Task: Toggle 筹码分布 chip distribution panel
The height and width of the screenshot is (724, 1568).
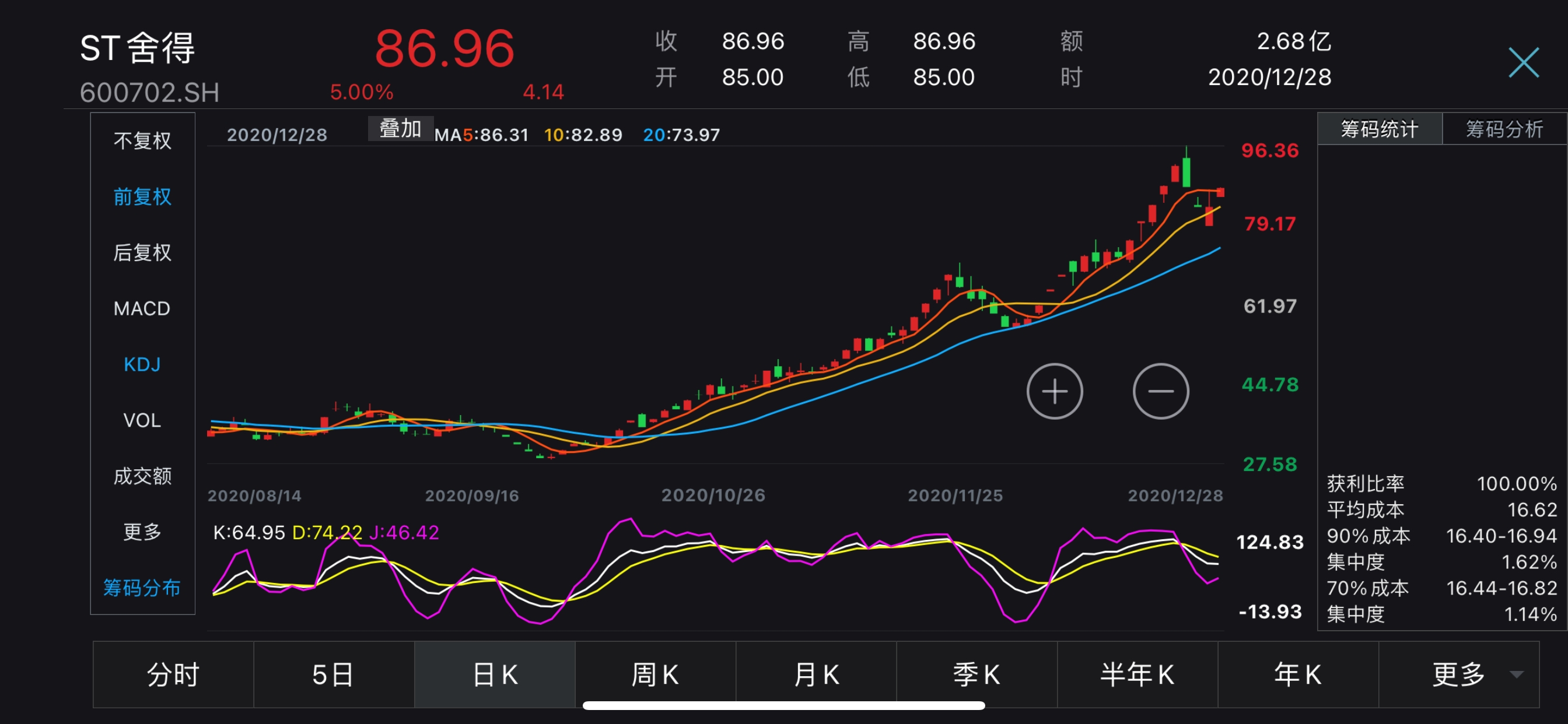Action: (142, 588)
